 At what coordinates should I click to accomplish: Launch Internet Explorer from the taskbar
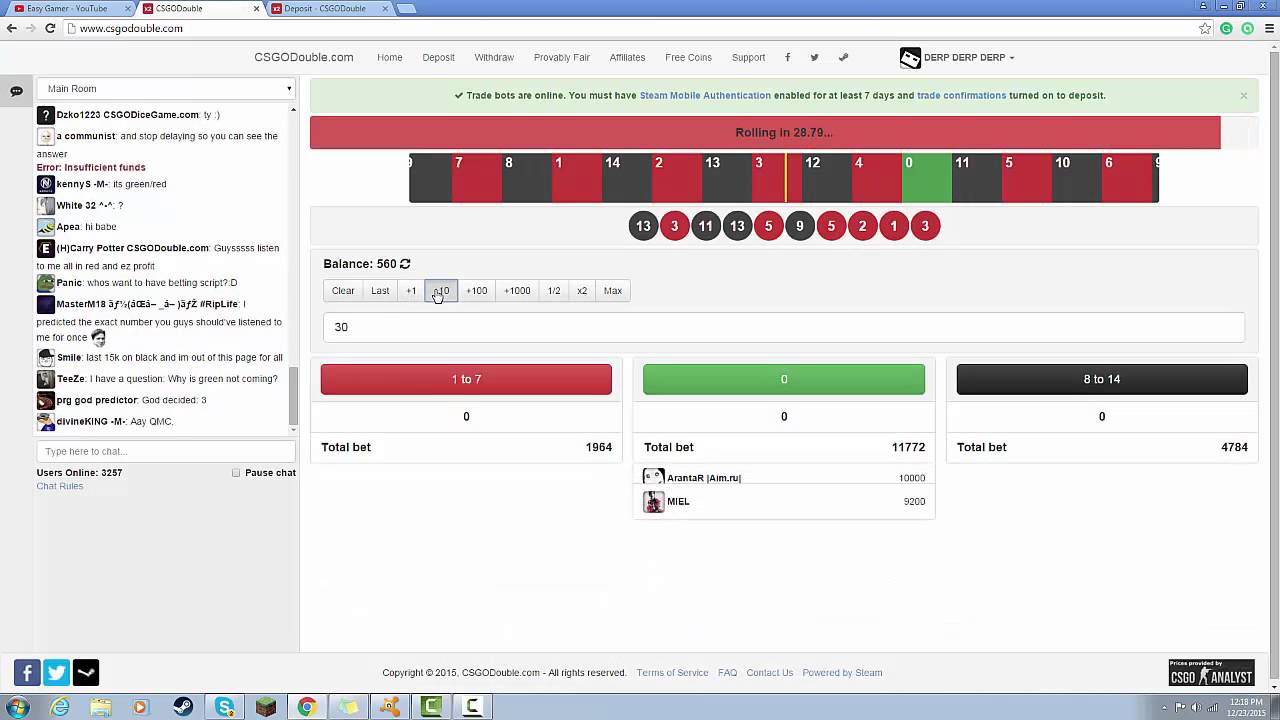(x=60, y=707)
